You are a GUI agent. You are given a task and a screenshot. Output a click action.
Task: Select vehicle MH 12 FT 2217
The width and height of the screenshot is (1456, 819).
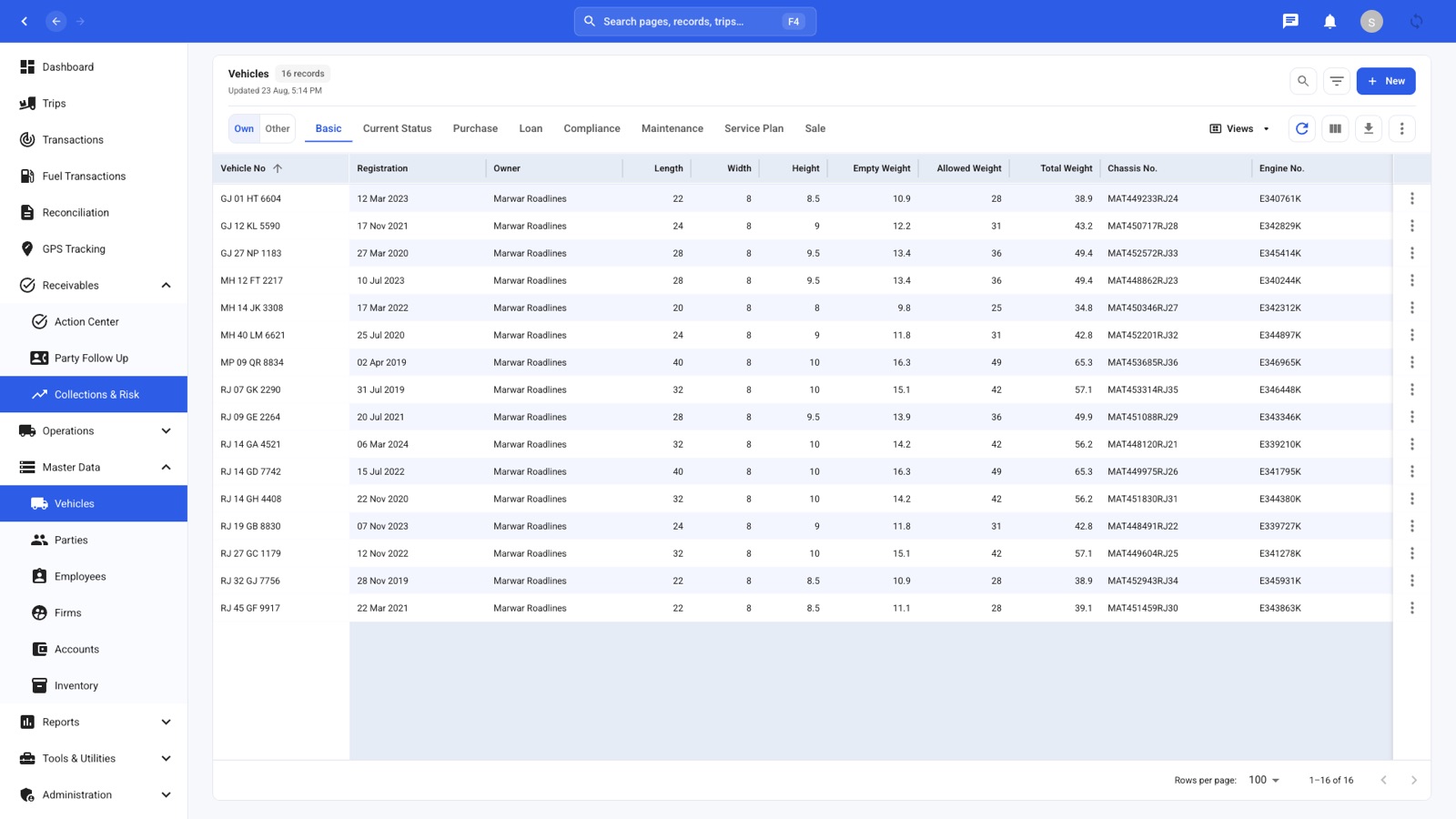251,280
